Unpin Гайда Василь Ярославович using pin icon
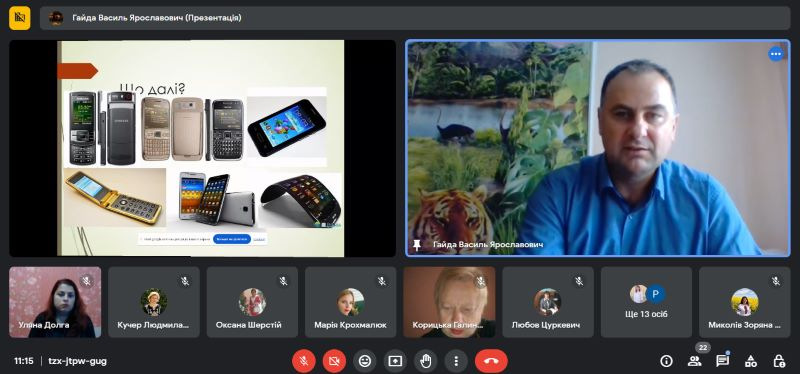 click(417, 245)
